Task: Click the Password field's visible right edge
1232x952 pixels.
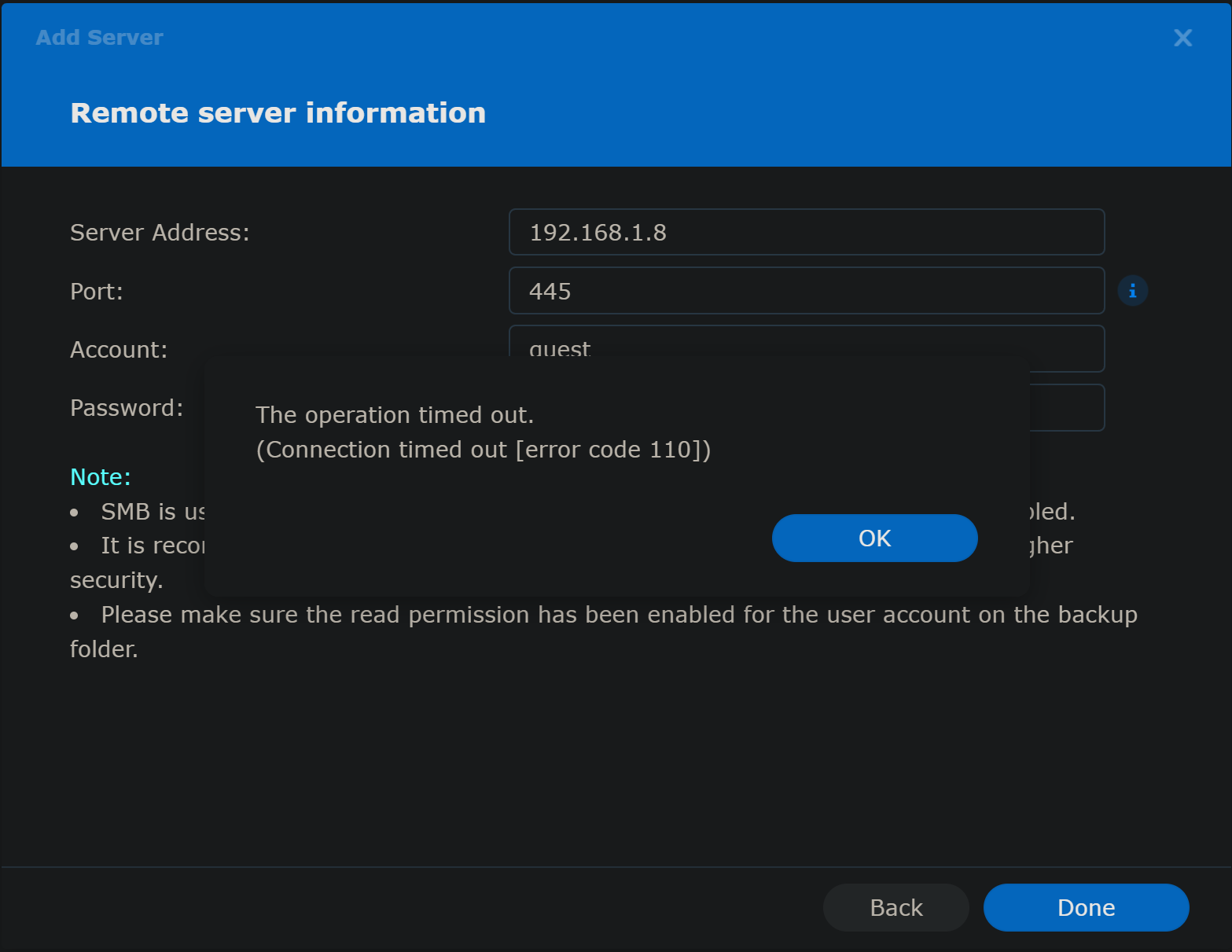Action: (x=1067, y=407)
